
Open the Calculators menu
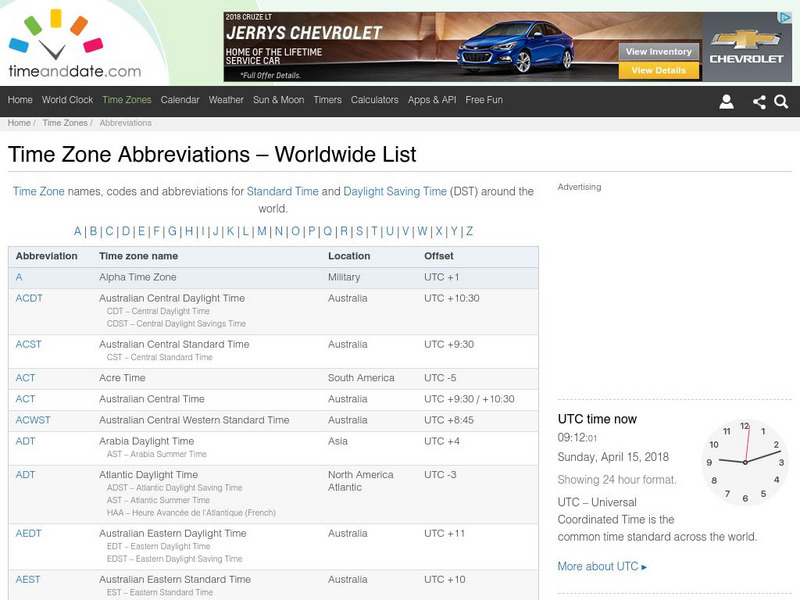tap(374, 100)
